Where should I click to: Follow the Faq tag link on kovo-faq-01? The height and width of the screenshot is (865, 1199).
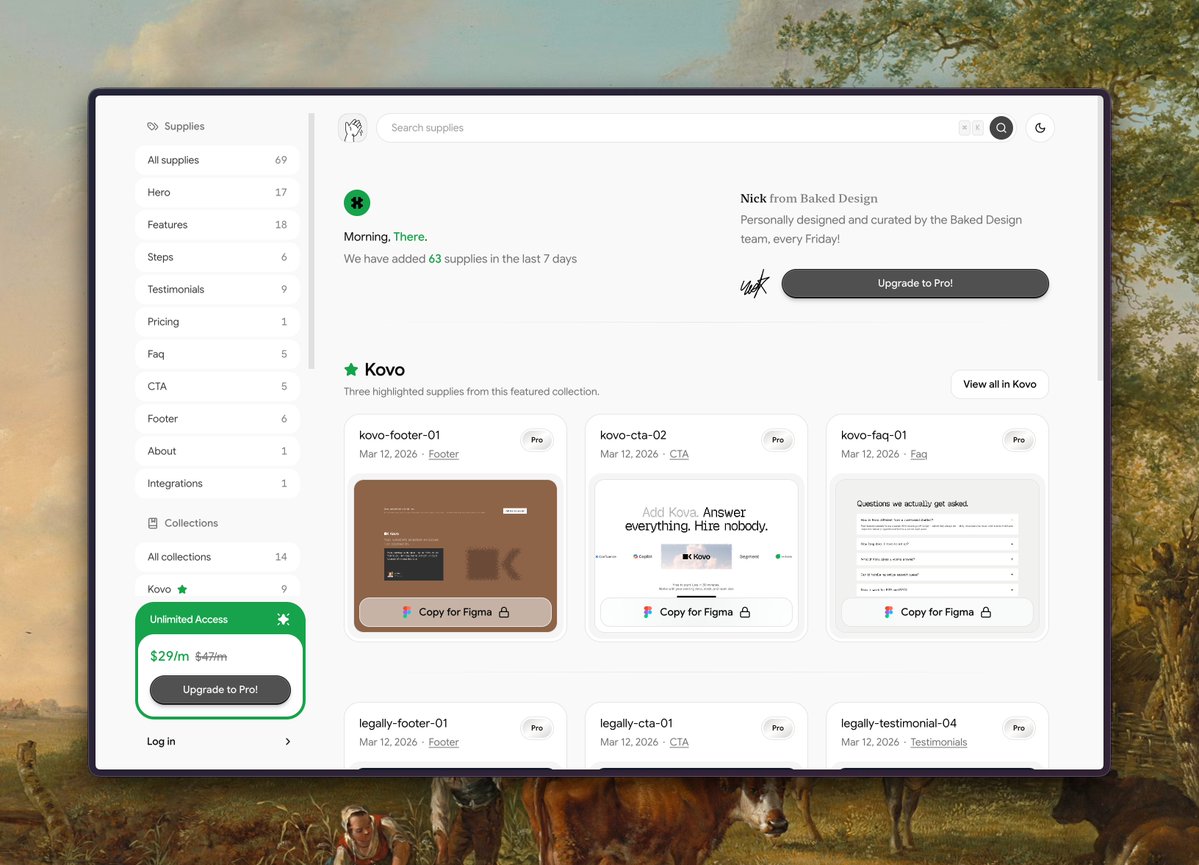(x=918, y=454)
